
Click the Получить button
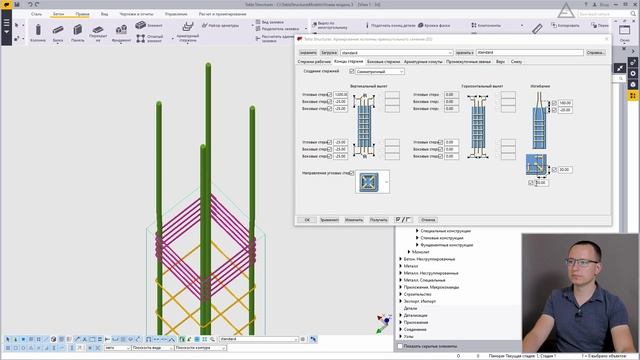tap(378, 220)
